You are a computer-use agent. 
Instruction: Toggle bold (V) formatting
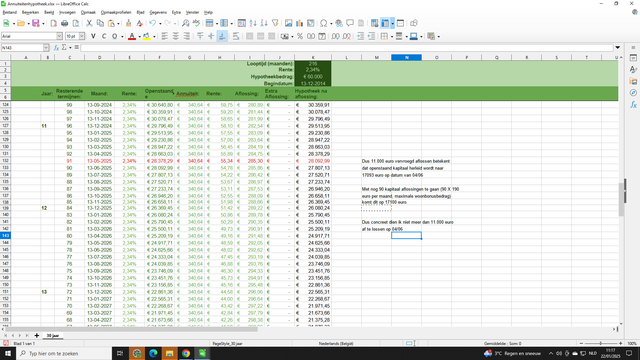93,36
